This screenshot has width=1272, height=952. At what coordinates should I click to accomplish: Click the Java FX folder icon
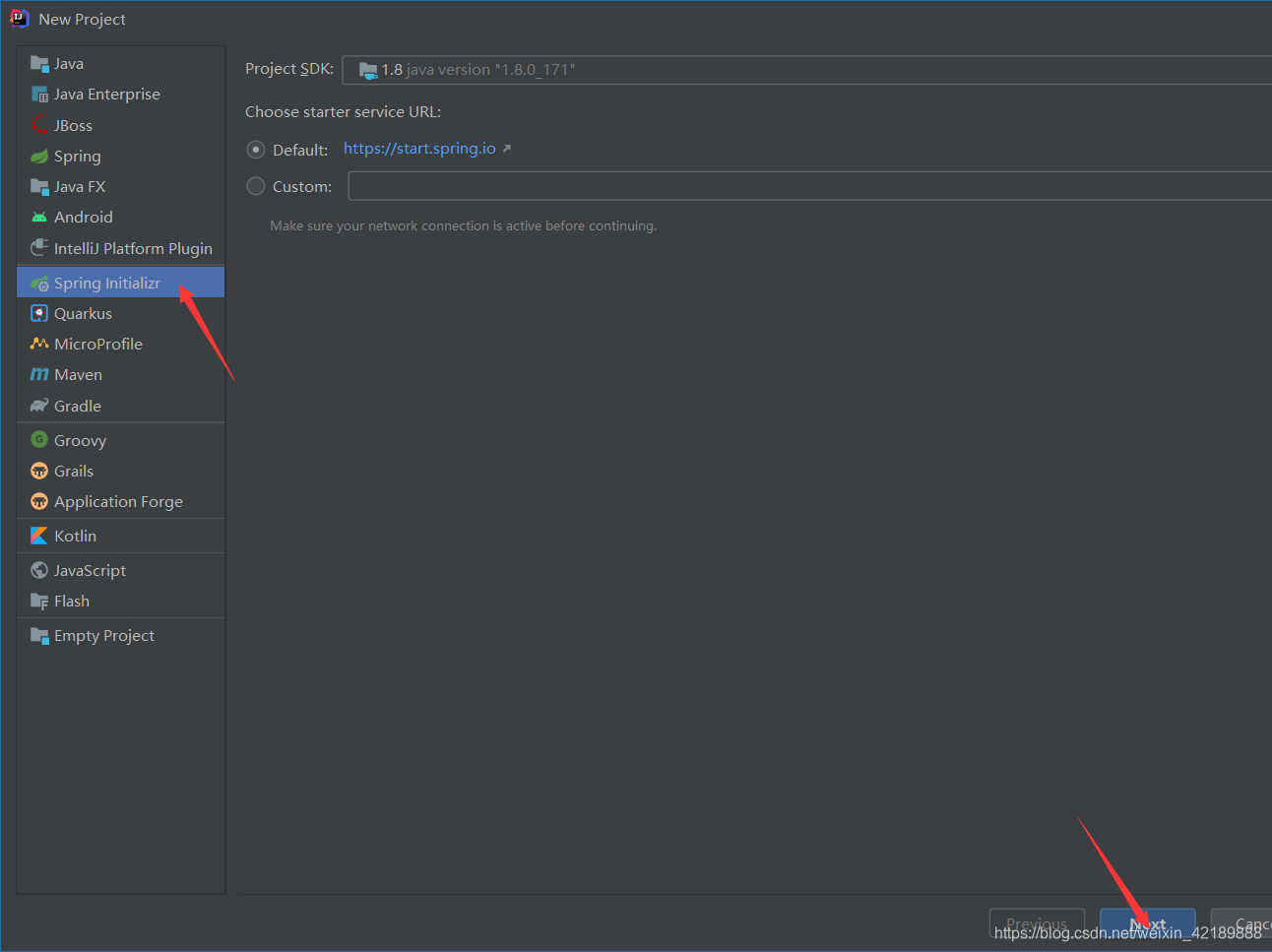39,186
